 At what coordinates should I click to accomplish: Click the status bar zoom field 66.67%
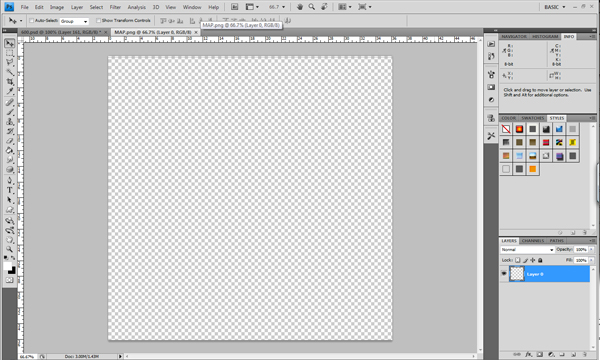(28, 357)
